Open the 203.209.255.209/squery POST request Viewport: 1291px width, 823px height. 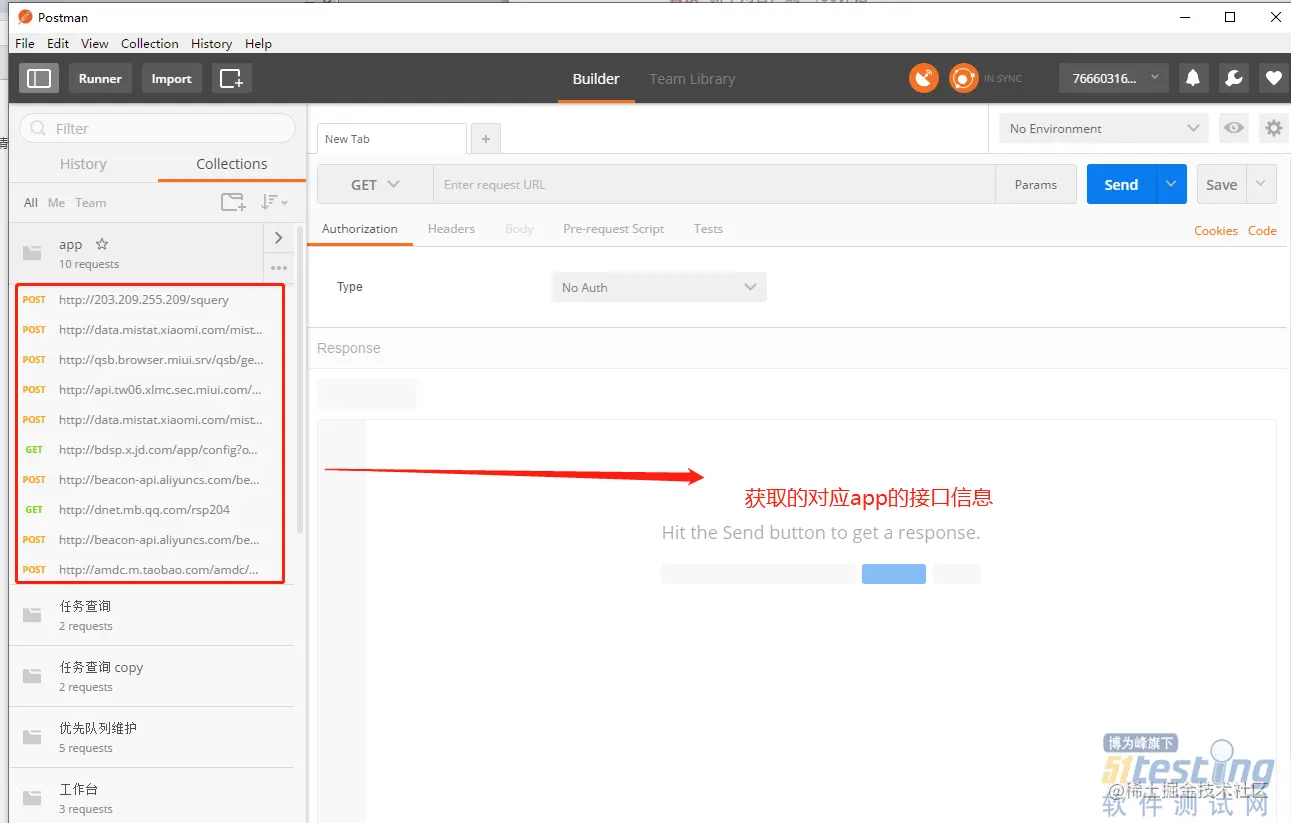click(x=150, y=299)
